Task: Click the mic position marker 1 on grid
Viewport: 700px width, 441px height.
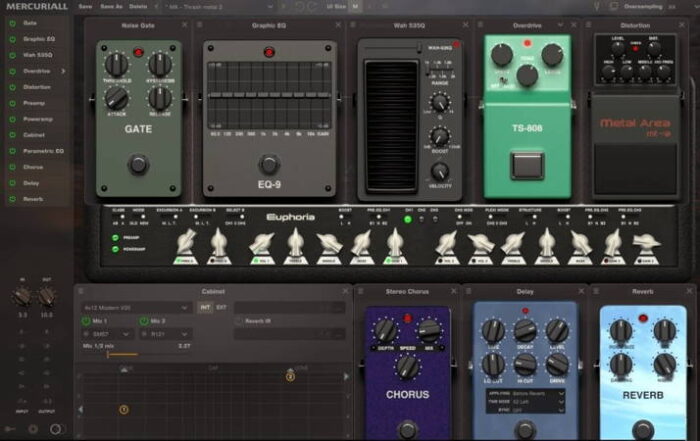Action: point(123,409)
